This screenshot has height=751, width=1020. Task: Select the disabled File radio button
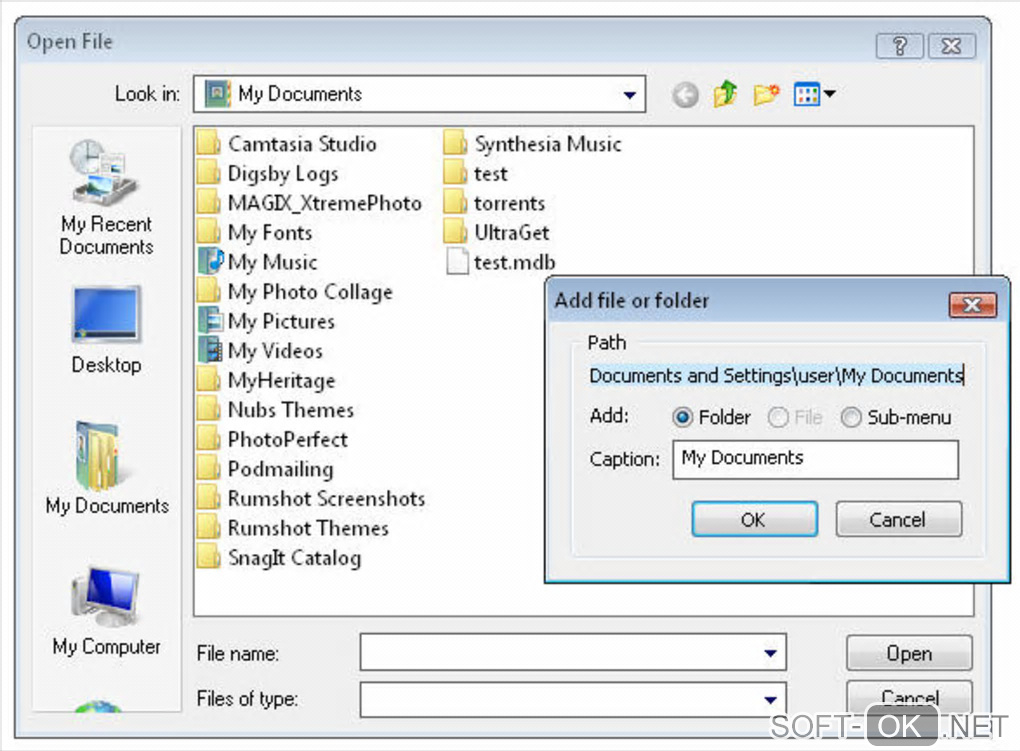pos(778,418)
